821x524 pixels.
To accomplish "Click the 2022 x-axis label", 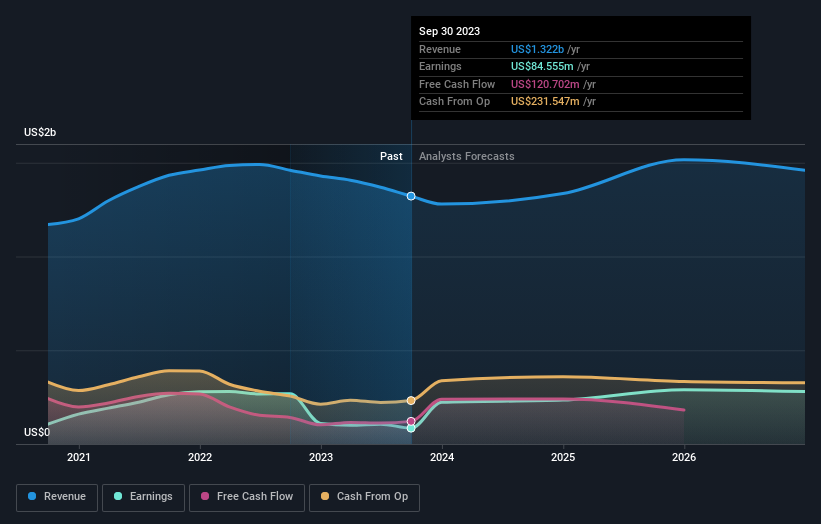I will (x=200, y=457).
